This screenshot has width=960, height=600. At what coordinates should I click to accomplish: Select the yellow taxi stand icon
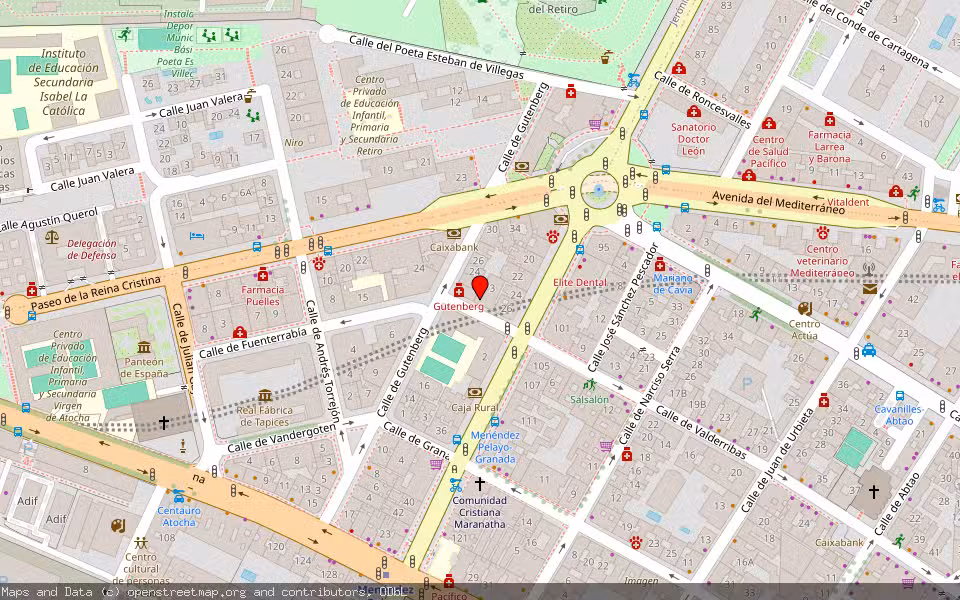click(x=868, y=350)
